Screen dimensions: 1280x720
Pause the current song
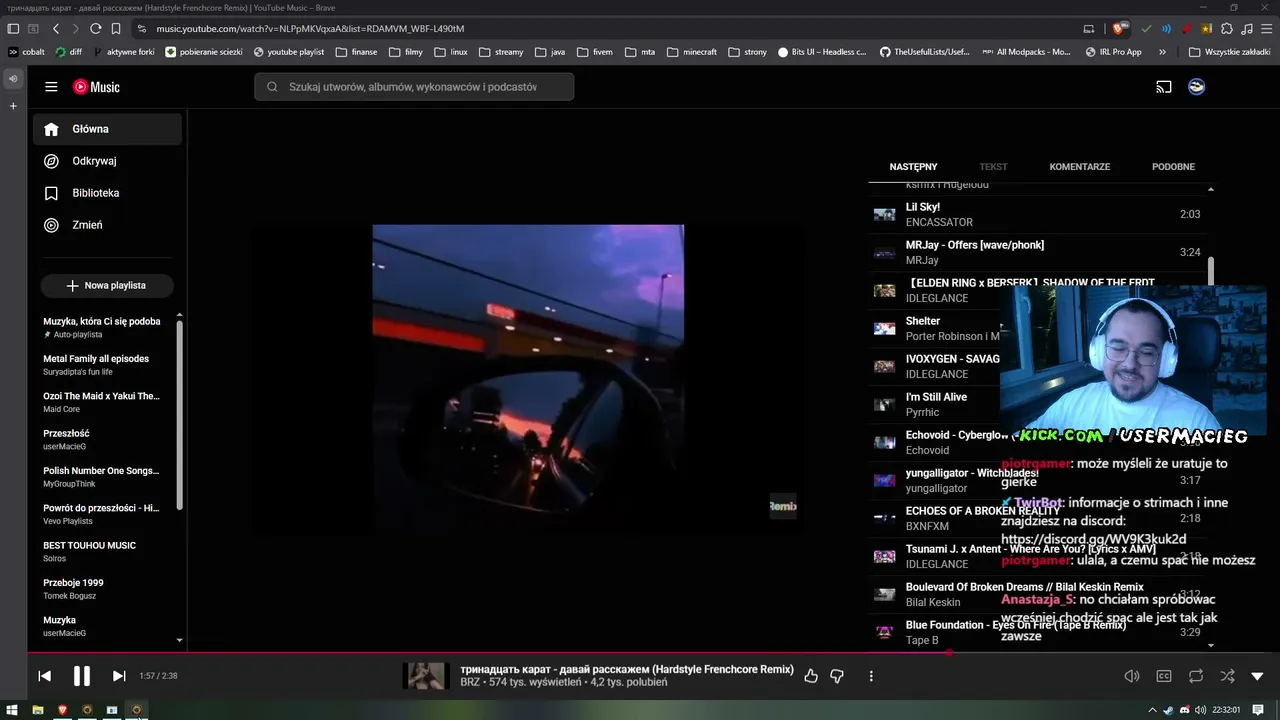(x=82, y=676)
